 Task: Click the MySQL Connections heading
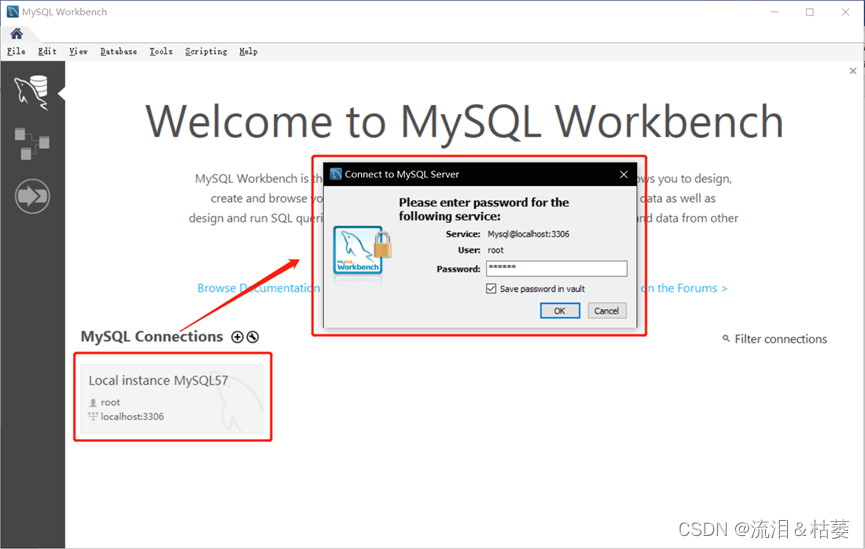click(x=152, y=337)
